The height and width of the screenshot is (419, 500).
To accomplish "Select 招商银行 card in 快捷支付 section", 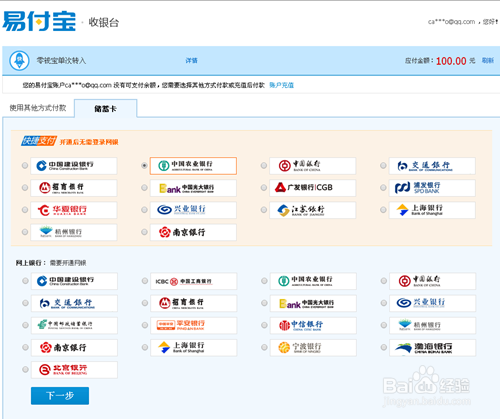I will [x=74, y=188].
